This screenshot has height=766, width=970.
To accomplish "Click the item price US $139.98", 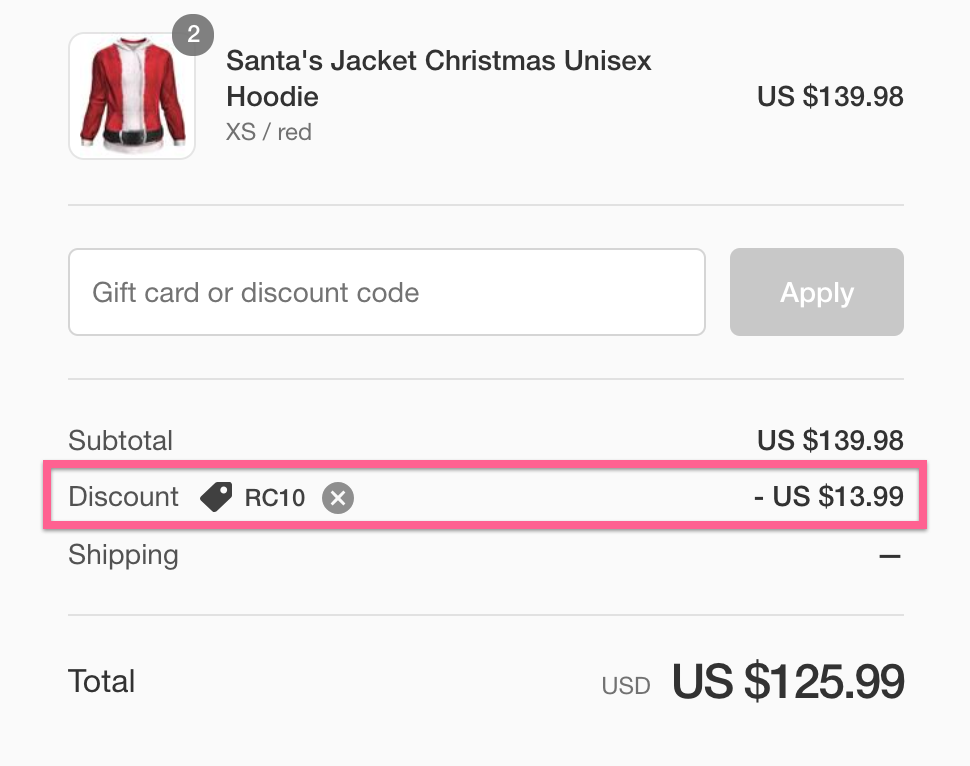I will click(830, 97).
